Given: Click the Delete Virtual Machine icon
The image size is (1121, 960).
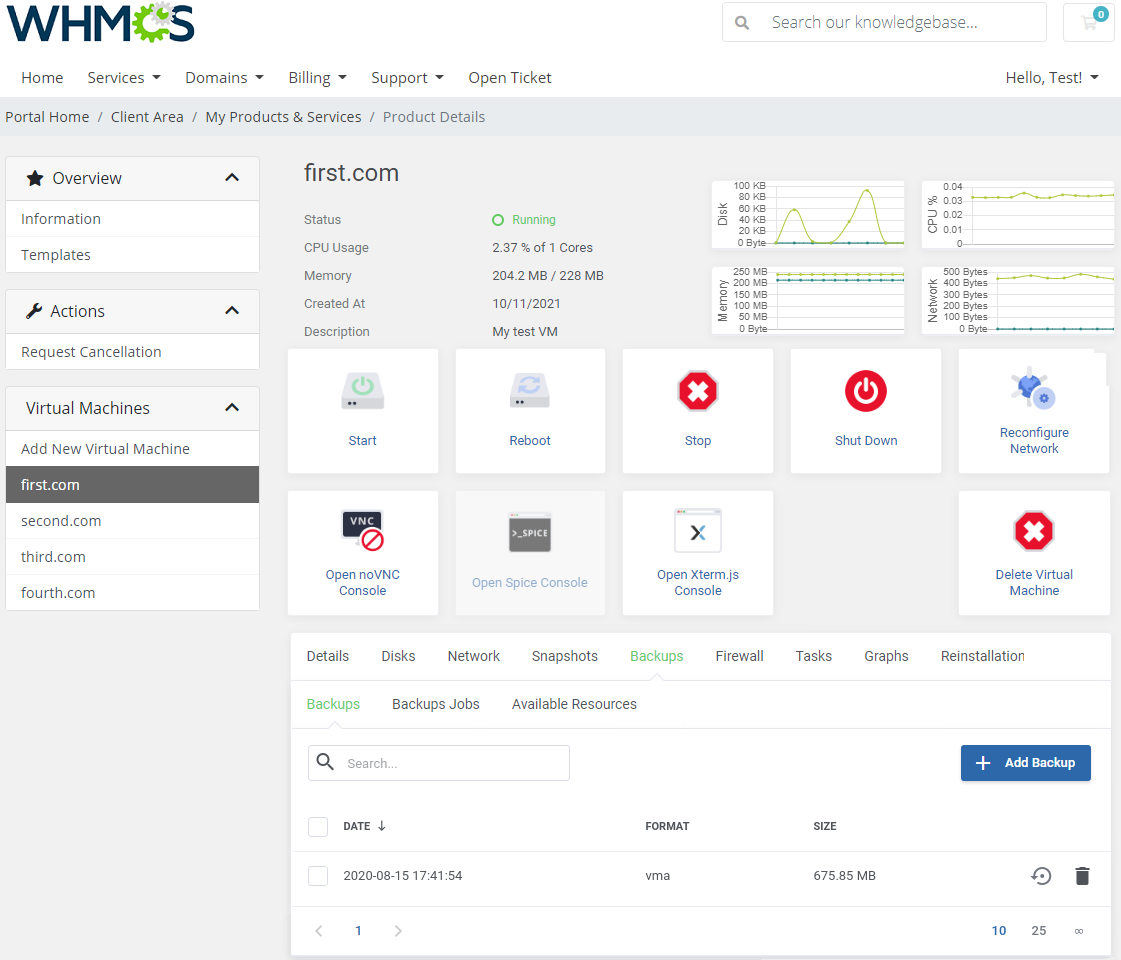Looking at the screenshot, I should 1034,531.
